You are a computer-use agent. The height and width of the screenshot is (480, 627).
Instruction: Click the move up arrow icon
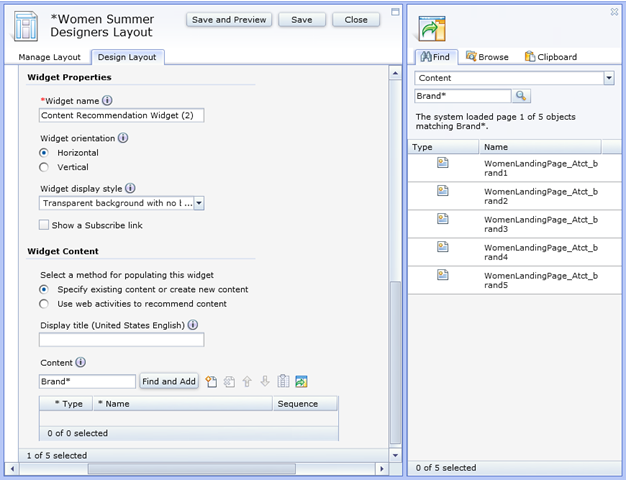pos(247,382)
